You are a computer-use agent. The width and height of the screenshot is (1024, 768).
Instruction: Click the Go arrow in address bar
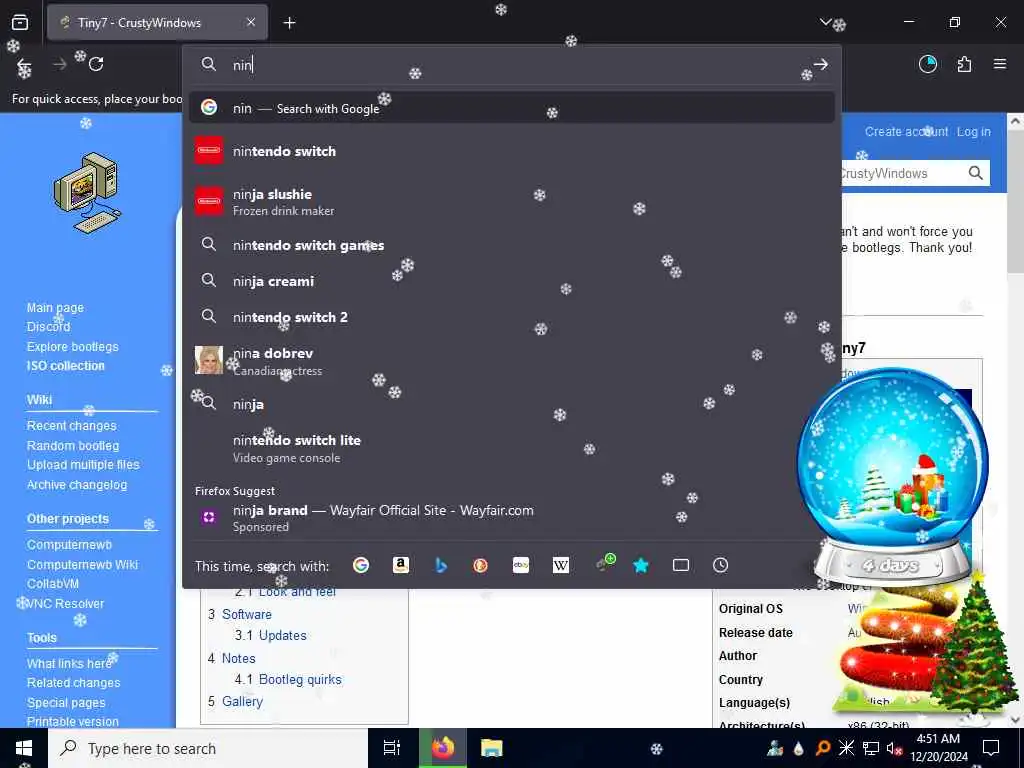click(x=821, y=64)
